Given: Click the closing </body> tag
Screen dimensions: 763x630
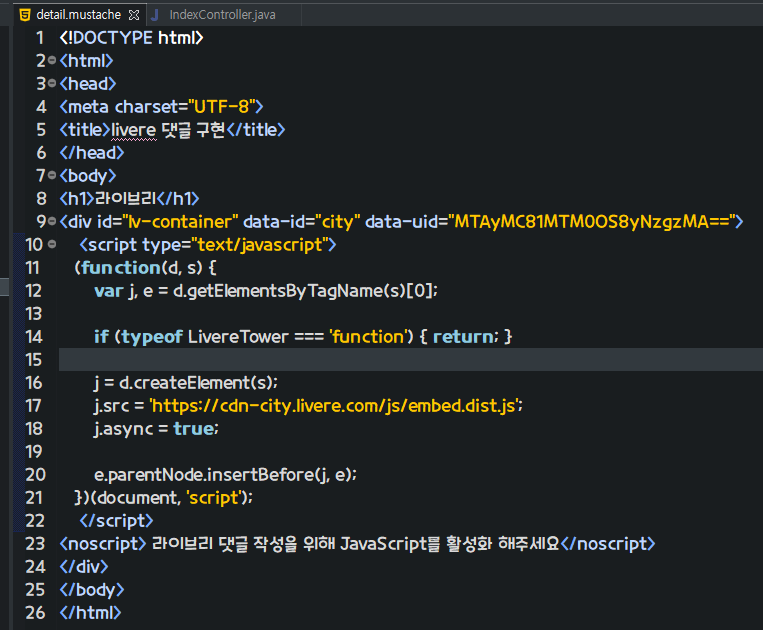Looking at the screenshot, I should (x=91, y=590).
